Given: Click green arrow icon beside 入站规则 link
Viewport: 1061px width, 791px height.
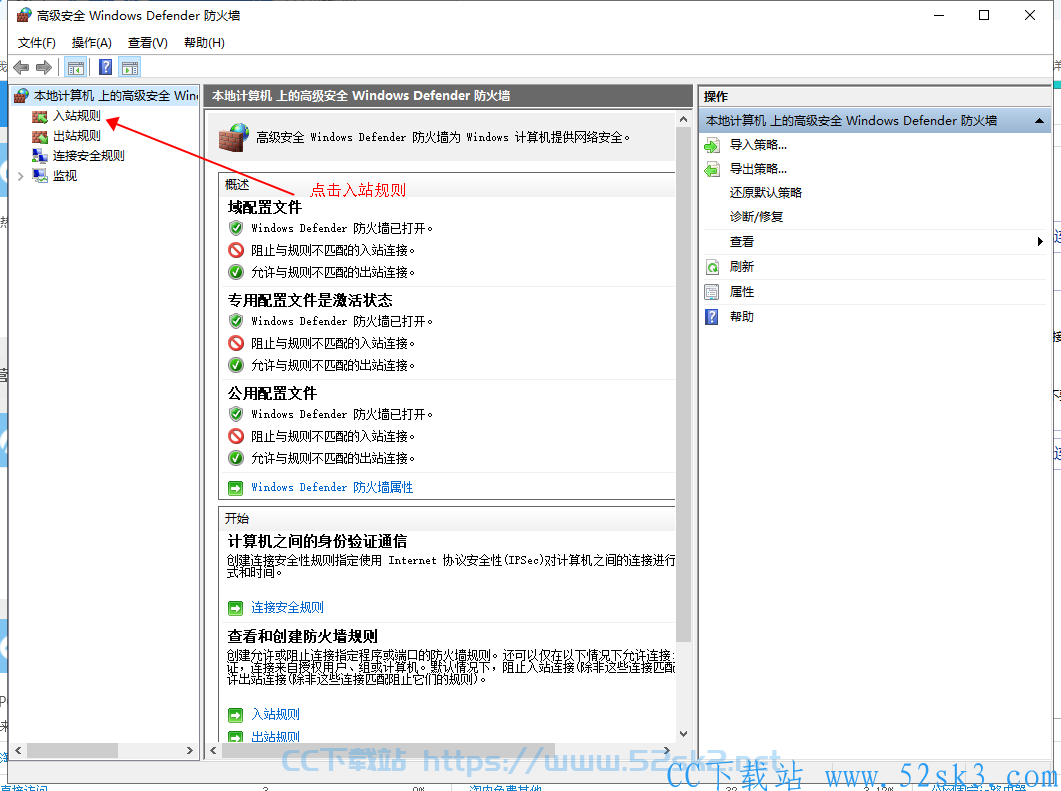Looking at the screenshot, I should [x=235, y=715].
